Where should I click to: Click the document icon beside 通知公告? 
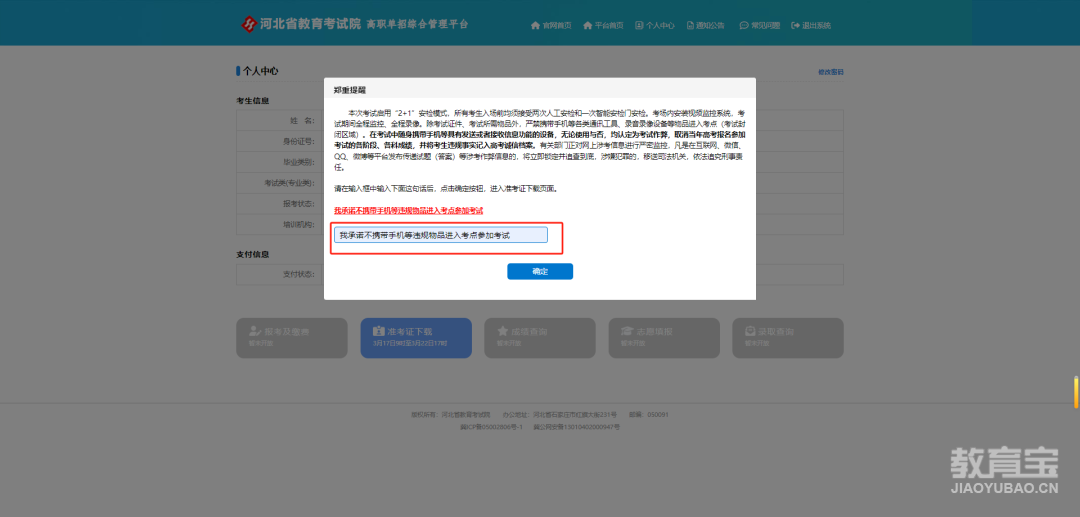690,25
